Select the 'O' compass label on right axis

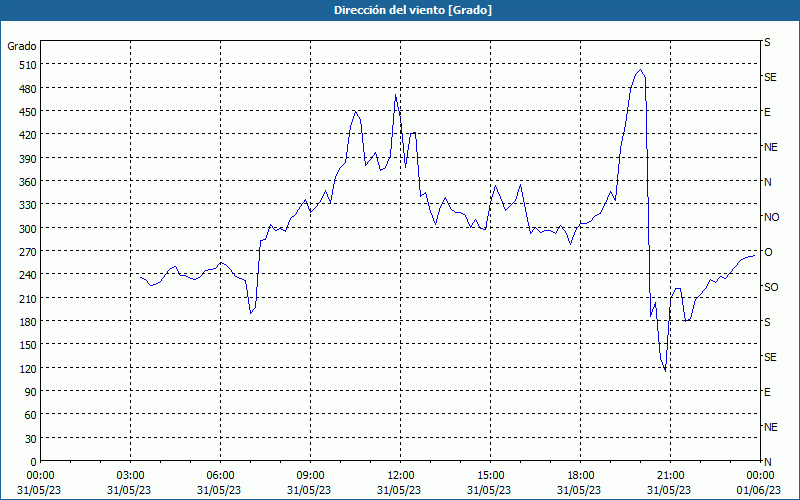click(x=768, y=252)
